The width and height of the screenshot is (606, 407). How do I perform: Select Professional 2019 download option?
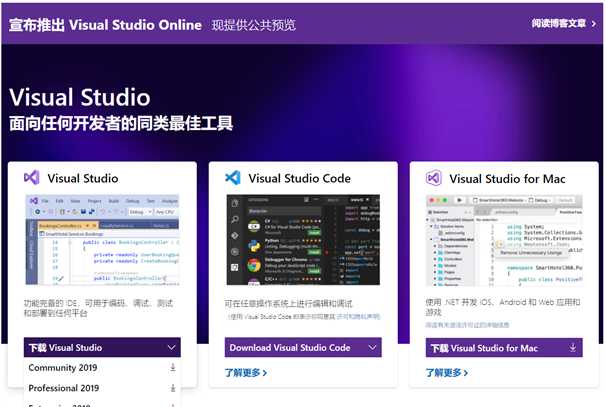[x=102, y=388]
